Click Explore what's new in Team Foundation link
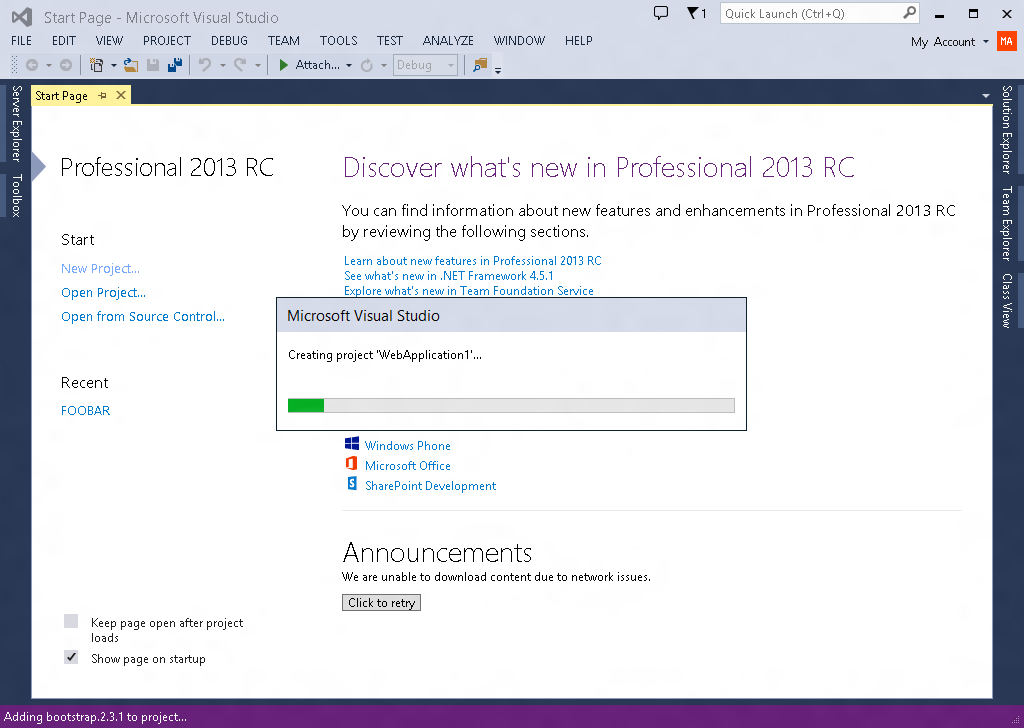The width and height of the screenshot is (1024, 728). coord(468,291)
